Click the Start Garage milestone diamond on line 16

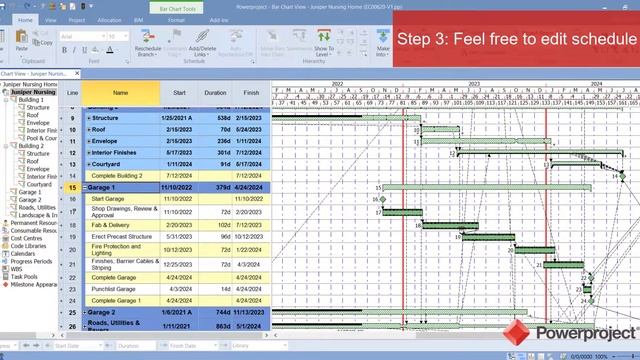point(383,200)
